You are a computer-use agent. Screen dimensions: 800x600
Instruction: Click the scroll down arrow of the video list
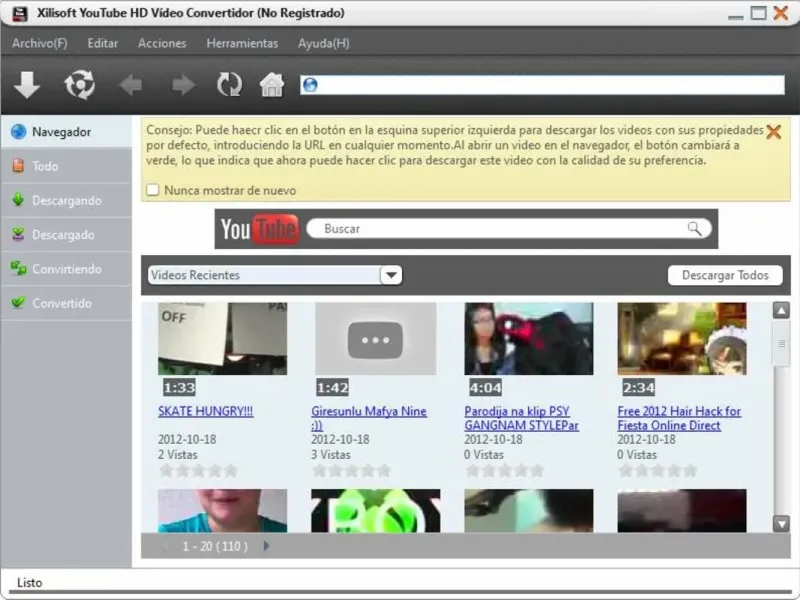point(781,523)
